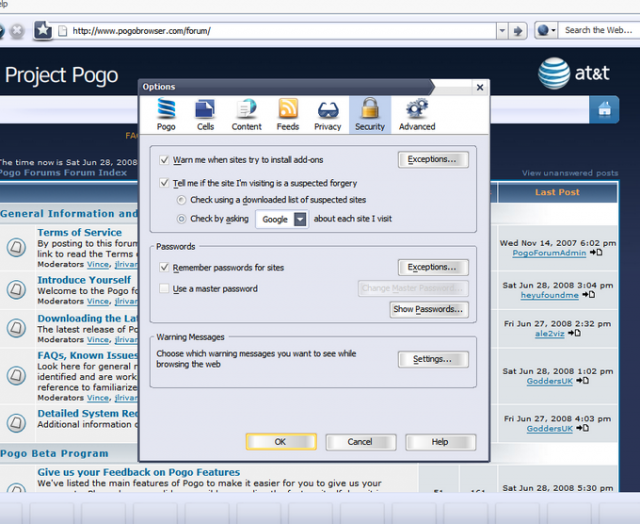
Task: Open heyufoundme user profile link
Action: click(x=549, y=295)
